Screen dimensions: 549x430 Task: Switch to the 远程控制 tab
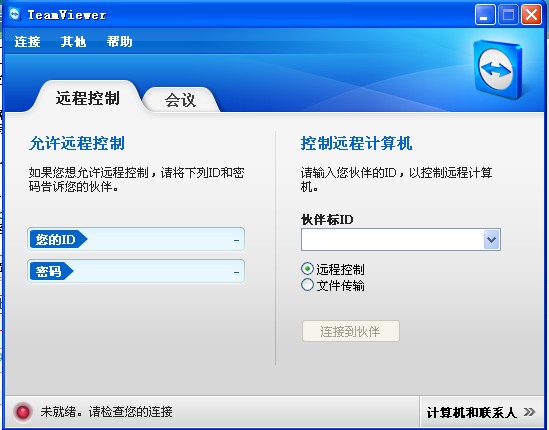88,98
